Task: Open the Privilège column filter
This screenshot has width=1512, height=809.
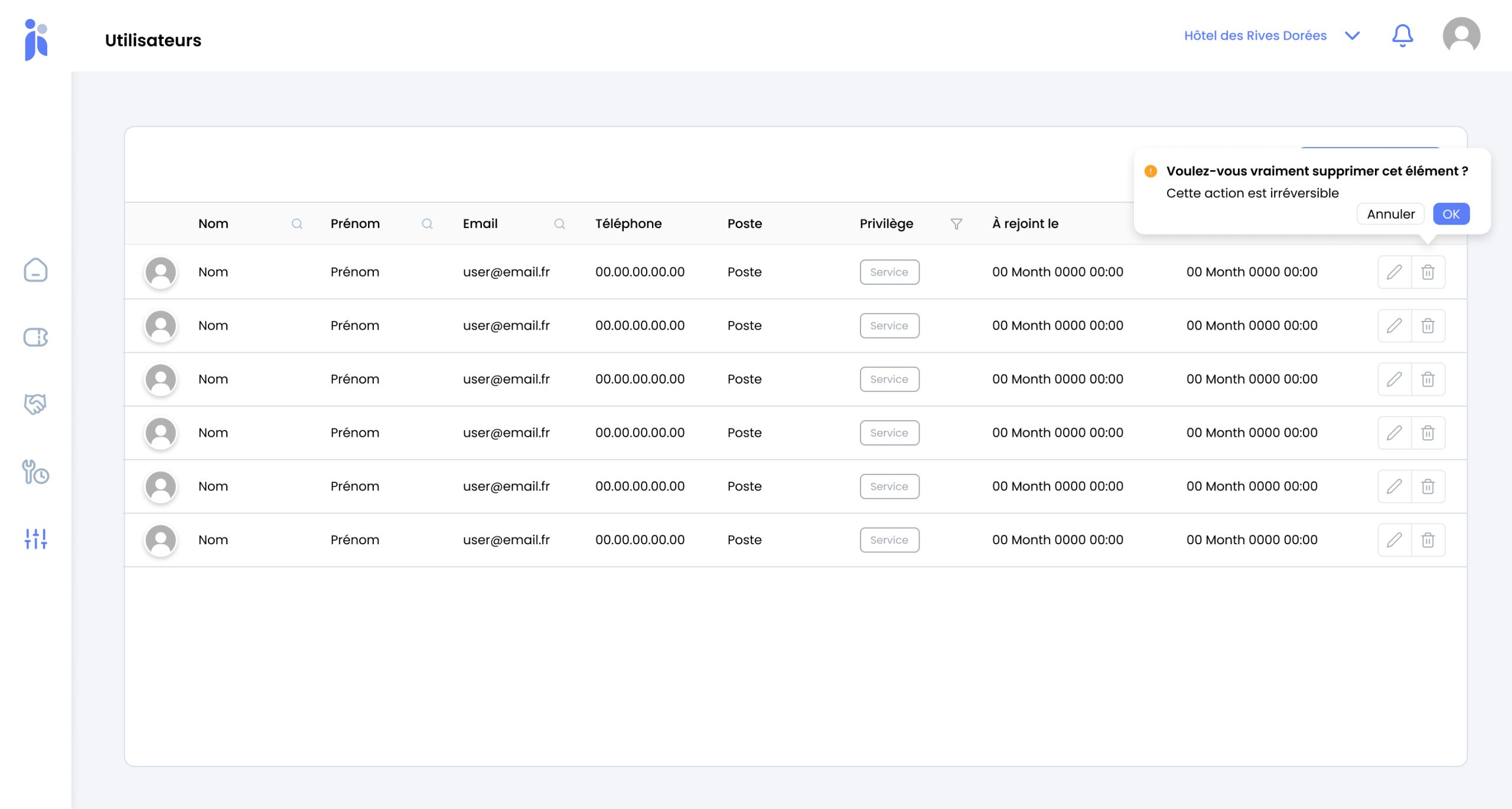Action: (x=956, y=224)
